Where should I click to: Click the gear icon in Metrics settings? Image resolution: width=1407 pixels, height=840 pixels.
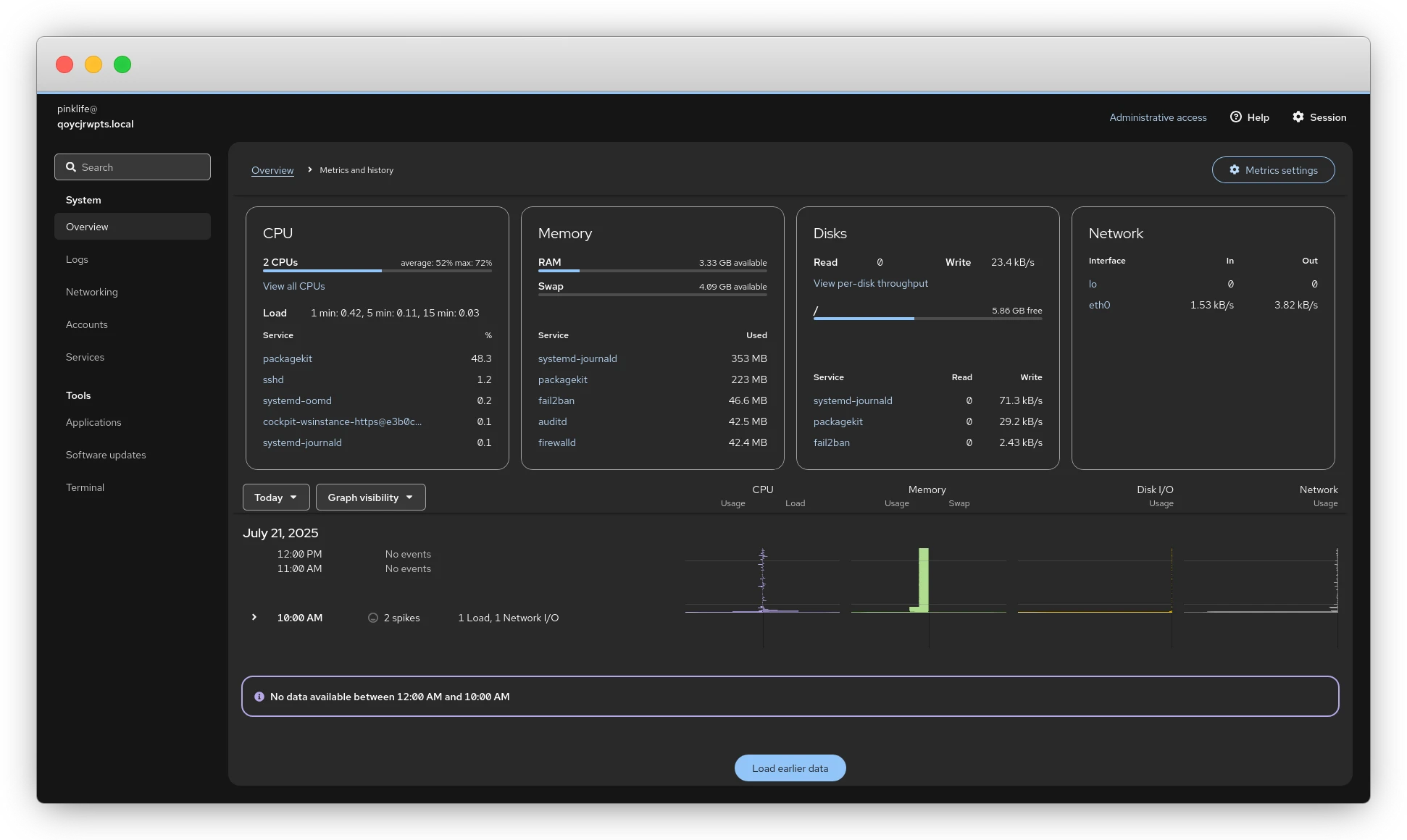1235,170
